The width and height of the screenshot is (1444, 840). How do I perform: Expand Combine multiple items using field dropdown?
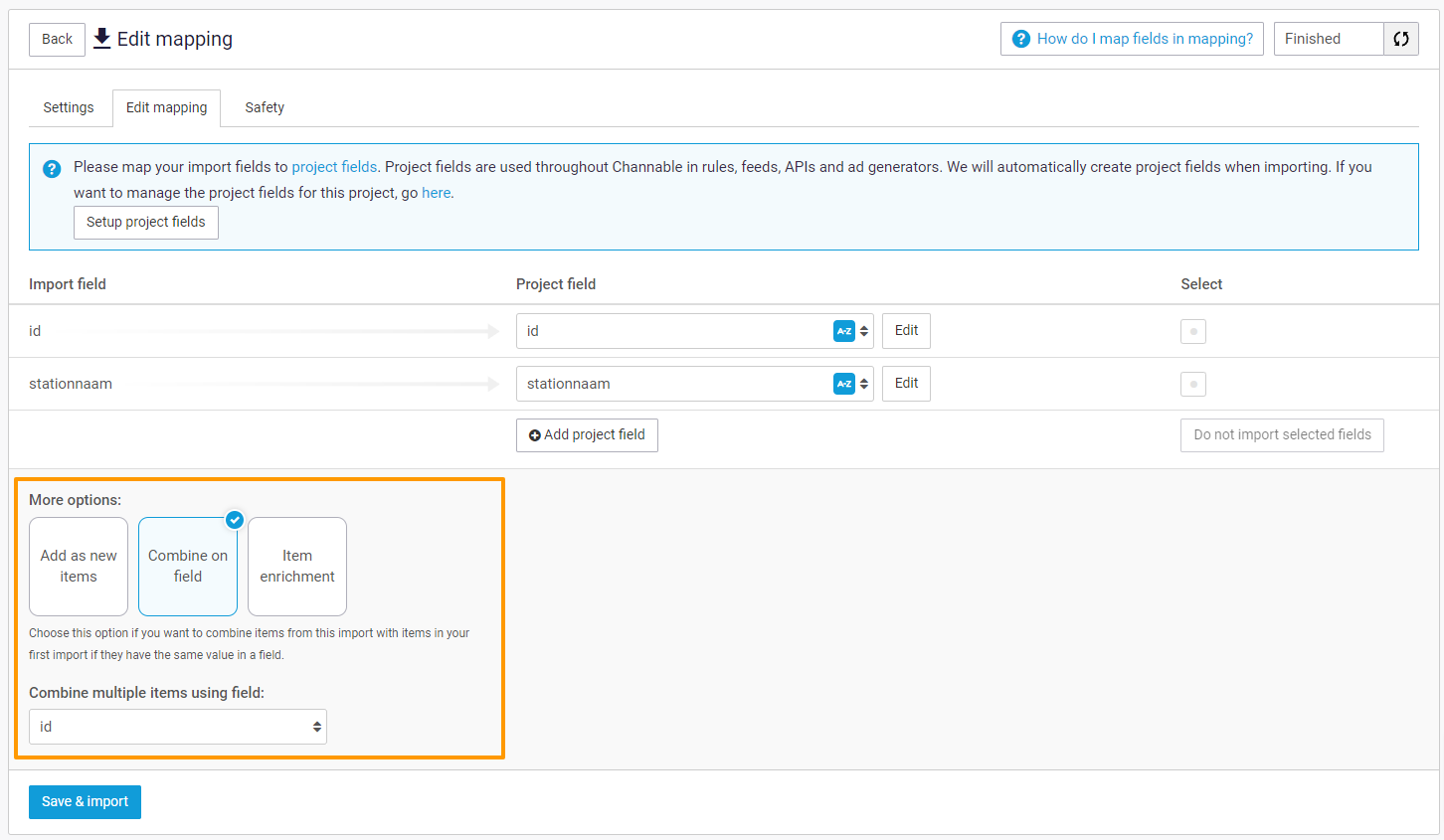coord(178,727)
